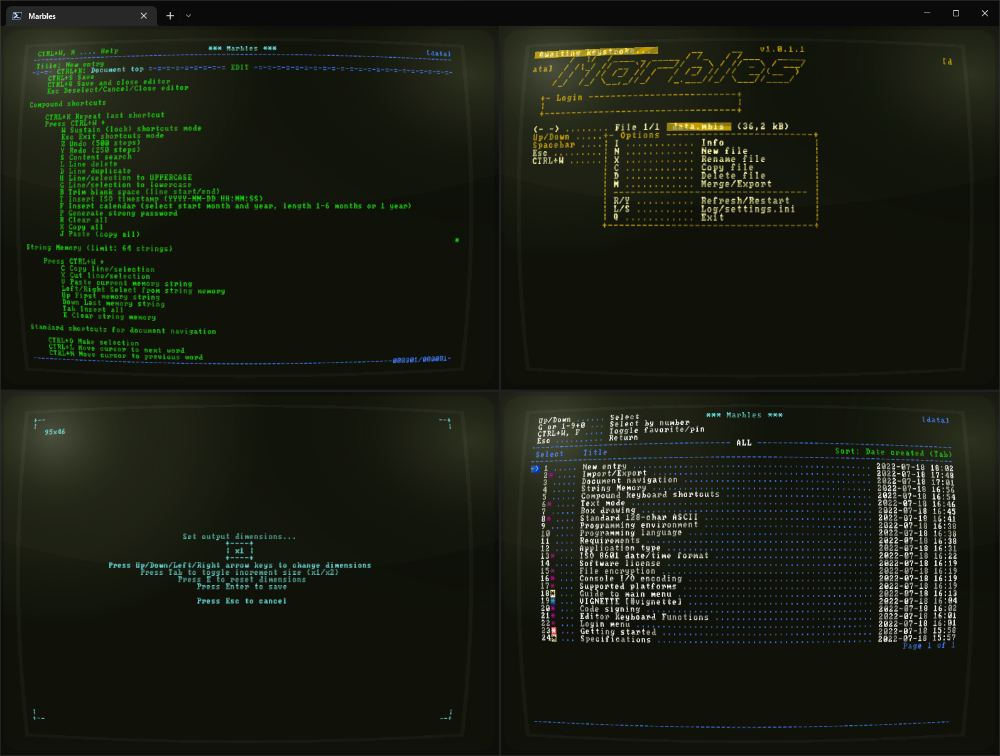Click the blue pin marker on row 19
Image resolution: width=1000 pixels, height=756 pixels.
point(553,601)
